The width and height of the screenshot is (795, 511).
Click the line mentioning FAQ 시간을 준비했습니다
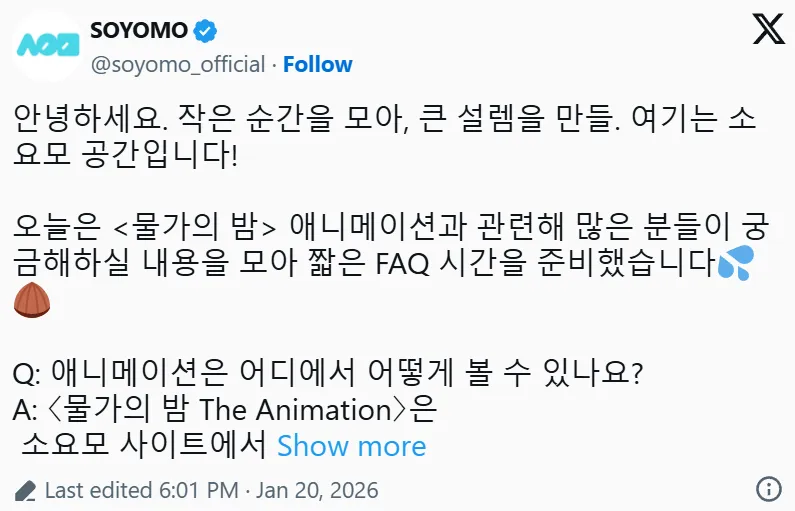click(365, 265)
